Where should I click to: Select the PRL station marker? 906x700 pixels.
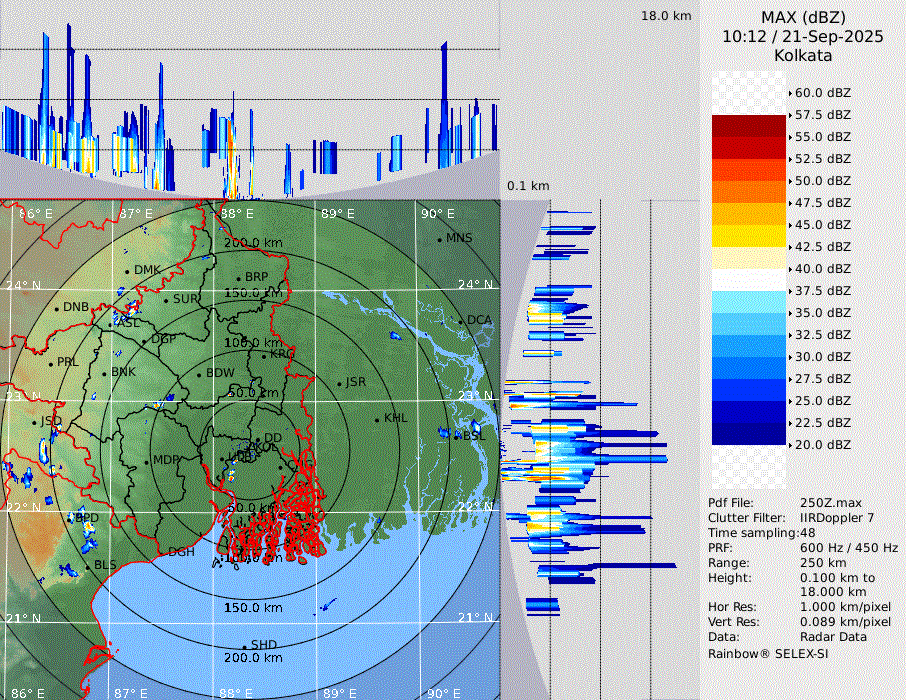(x=50, y=362)
